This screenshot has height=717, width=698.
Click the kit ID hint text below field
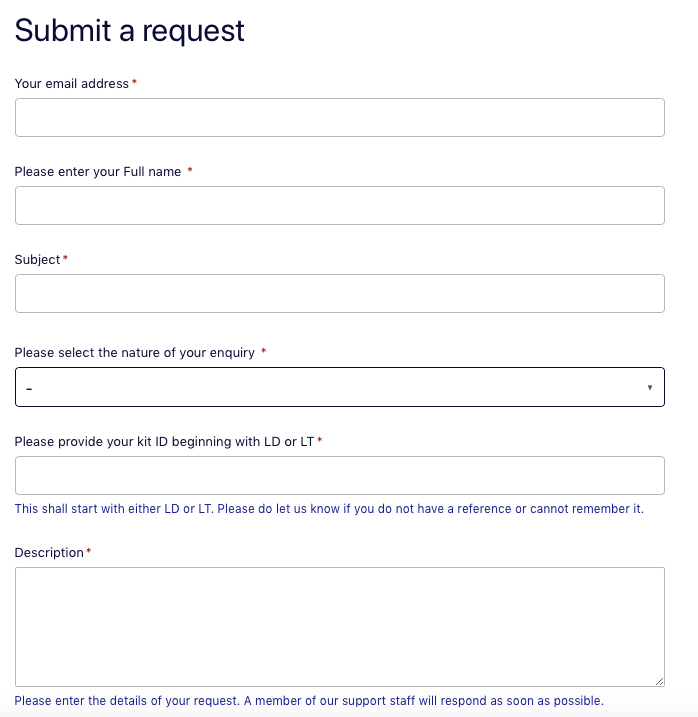(329, 509)
